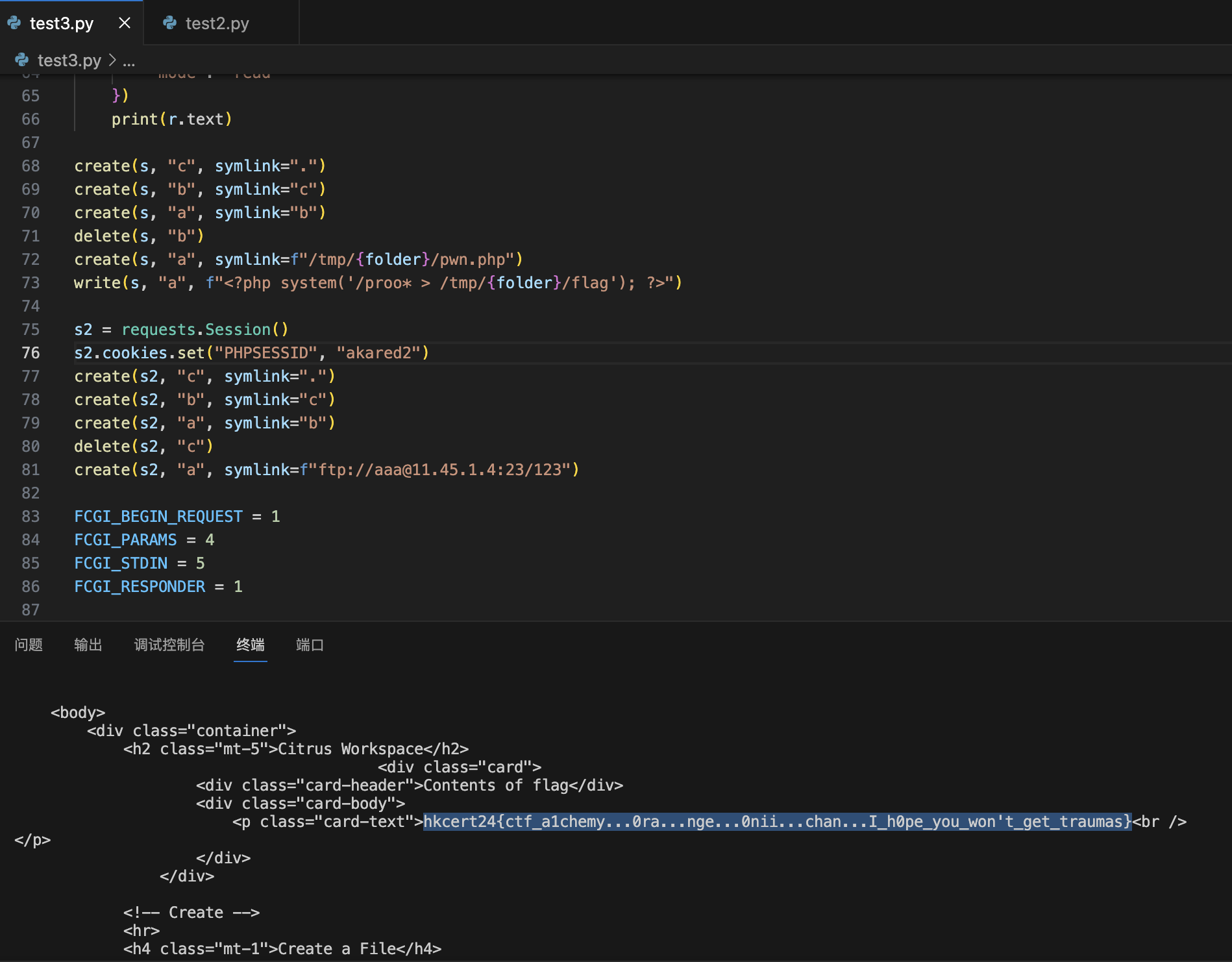Image resolution: width=1232 pixels, height=962 pixels.
Task: Click the Citrus Workspace heading line in terminal
Action: 296,748
